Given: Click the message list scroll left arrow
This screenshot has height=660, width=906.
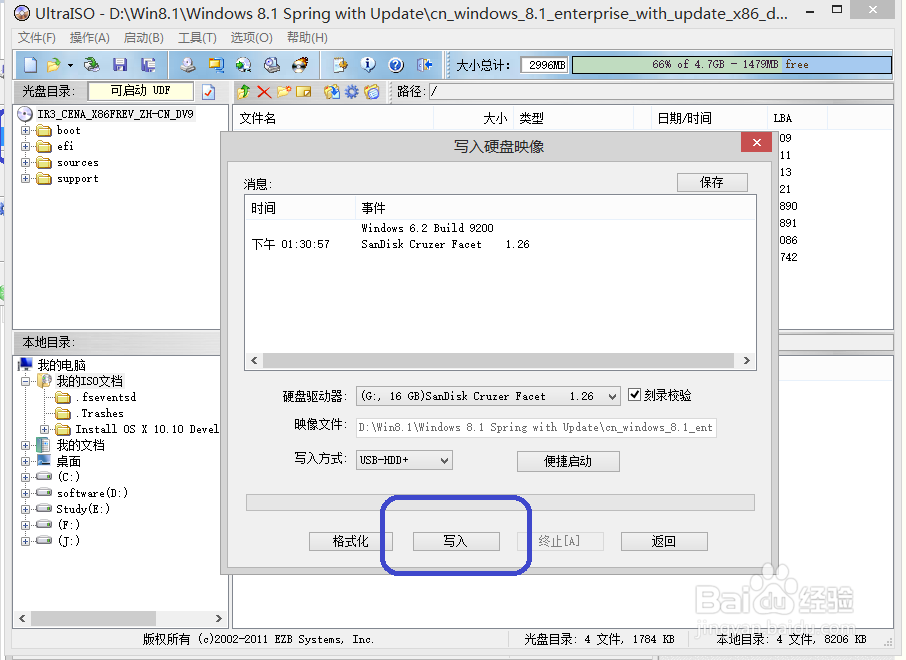Looking at the screenshot, I should (254, 361).
